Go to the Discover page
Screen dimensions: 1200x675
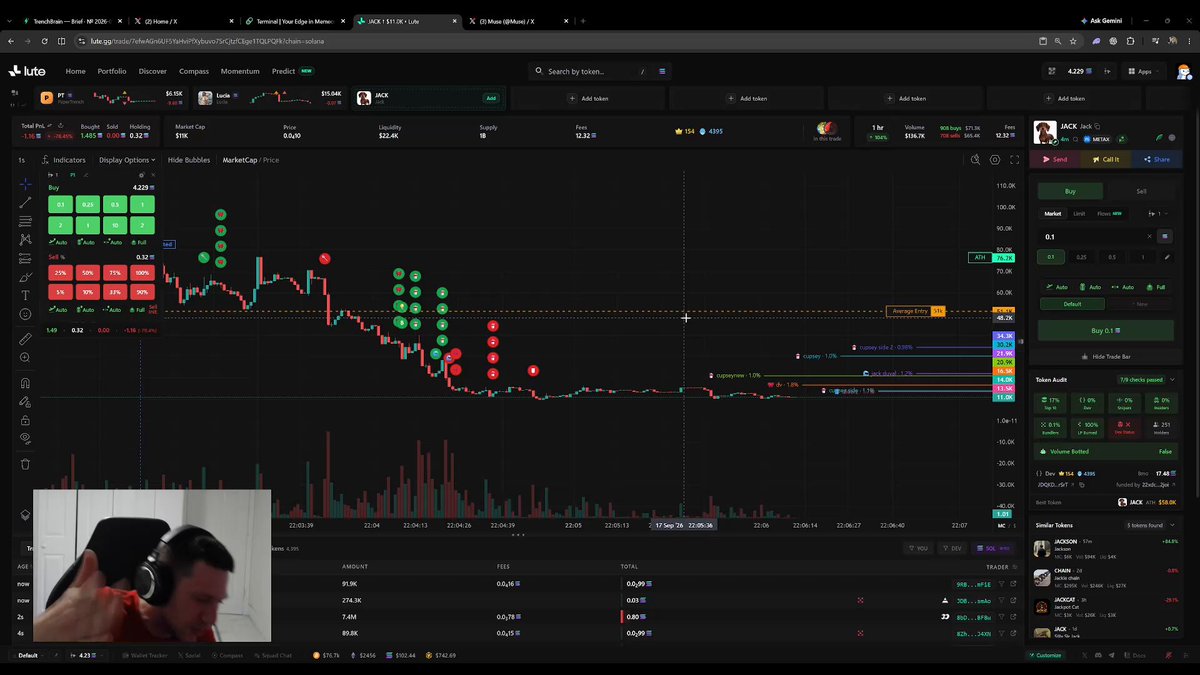pos(153,71)
